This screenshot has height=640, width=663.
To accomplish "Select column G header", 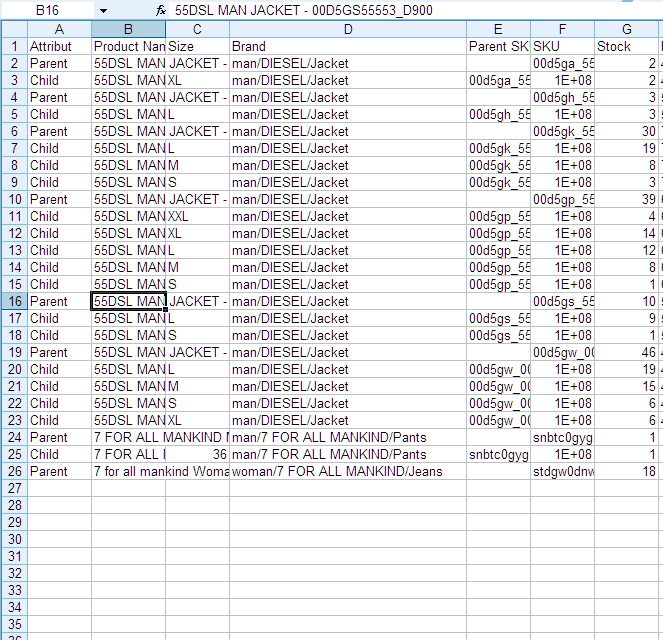I will pyautogui.click(x=627, y=29).
